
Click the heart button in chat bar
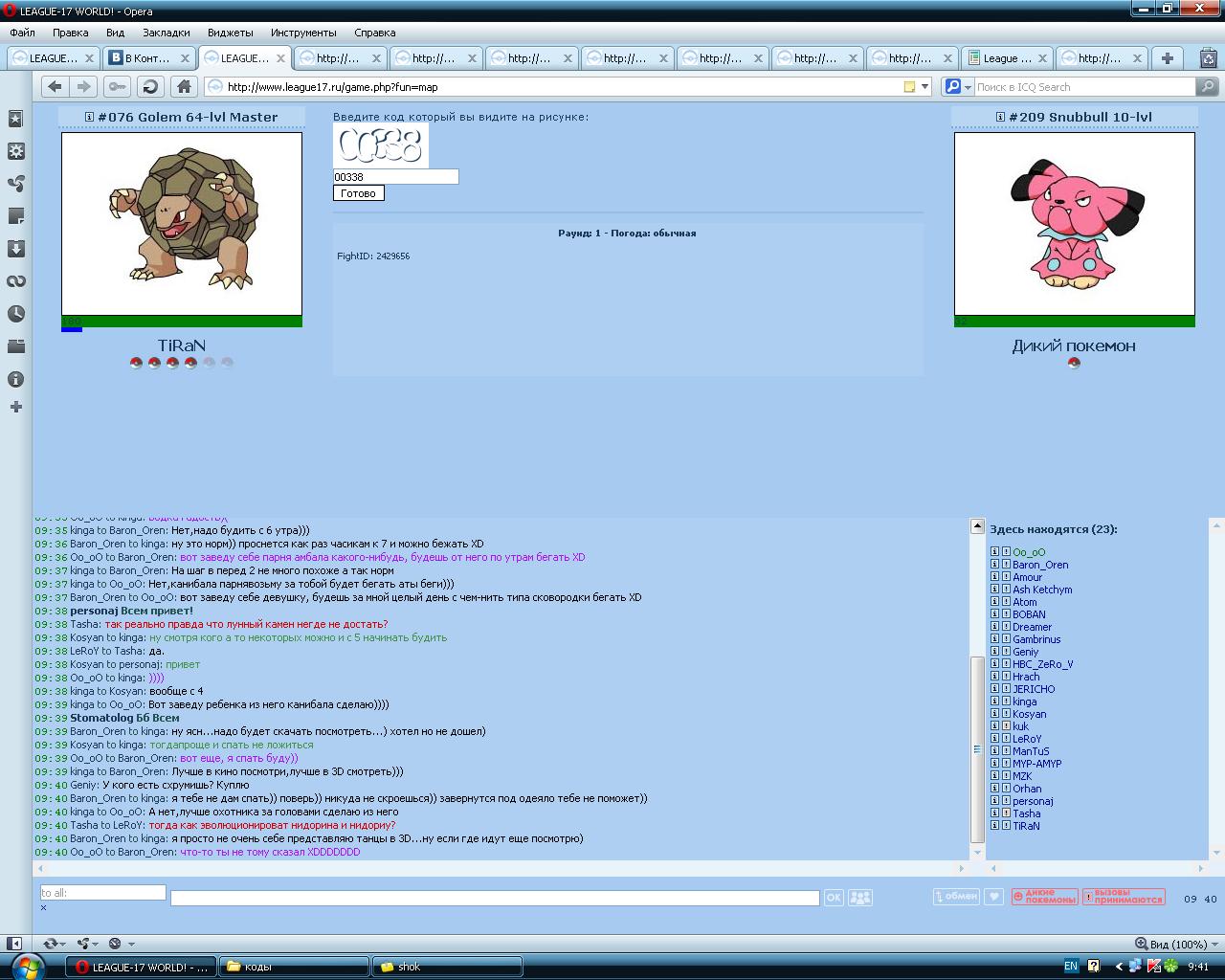click(x=994, y=897)
